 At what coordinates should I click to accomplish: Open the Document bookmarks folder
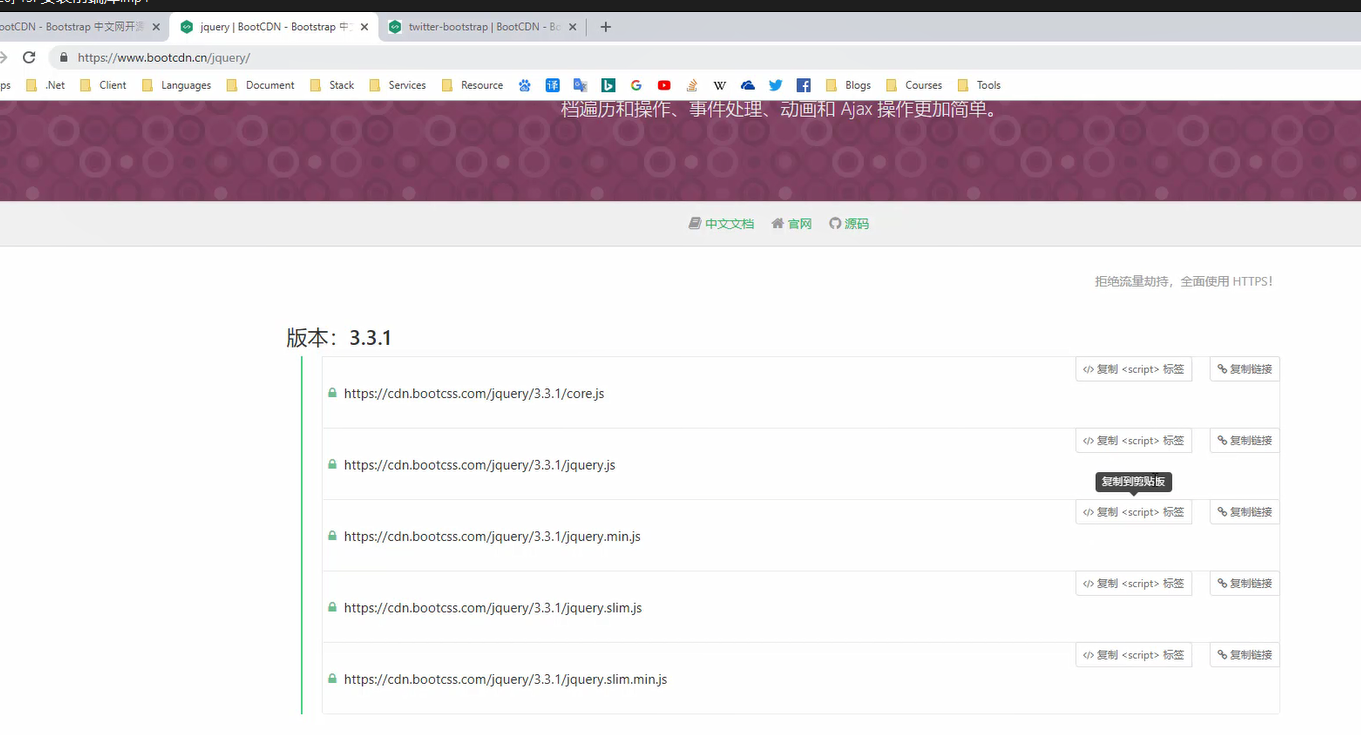pos(261,85)
